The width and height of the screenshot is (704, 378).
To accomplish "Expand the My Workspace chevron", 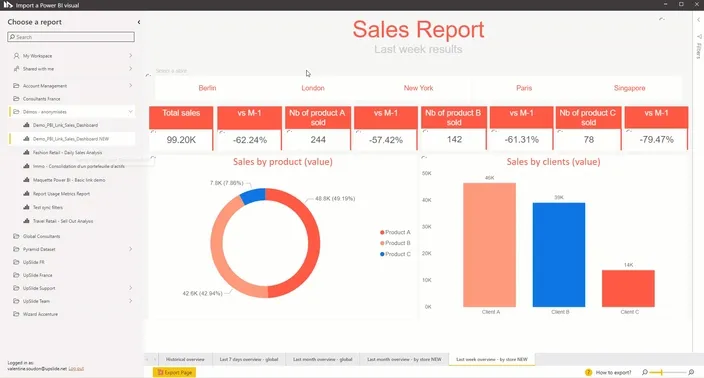I will [x=131, y=56].
